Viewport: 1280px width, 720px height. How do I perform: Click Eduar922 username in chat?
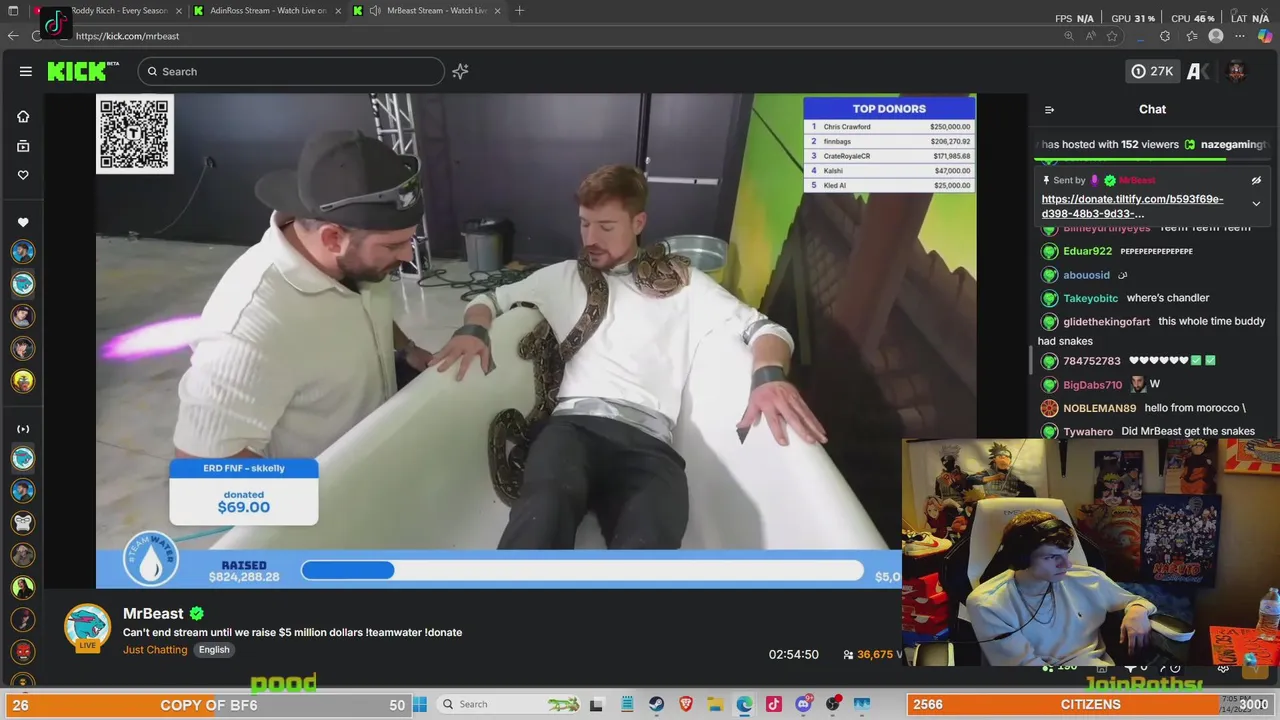(x=1087, y=251)
